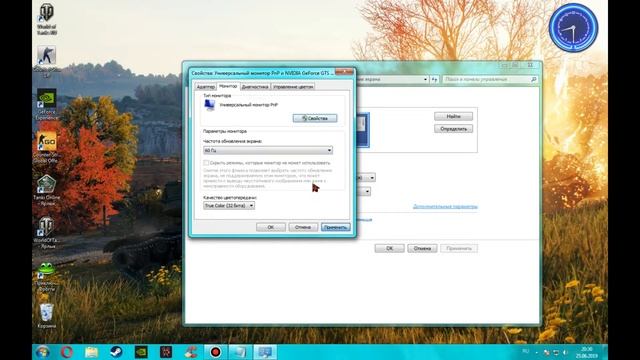Click the Определить button
The image size is (640, 360).
pos(453,129)
